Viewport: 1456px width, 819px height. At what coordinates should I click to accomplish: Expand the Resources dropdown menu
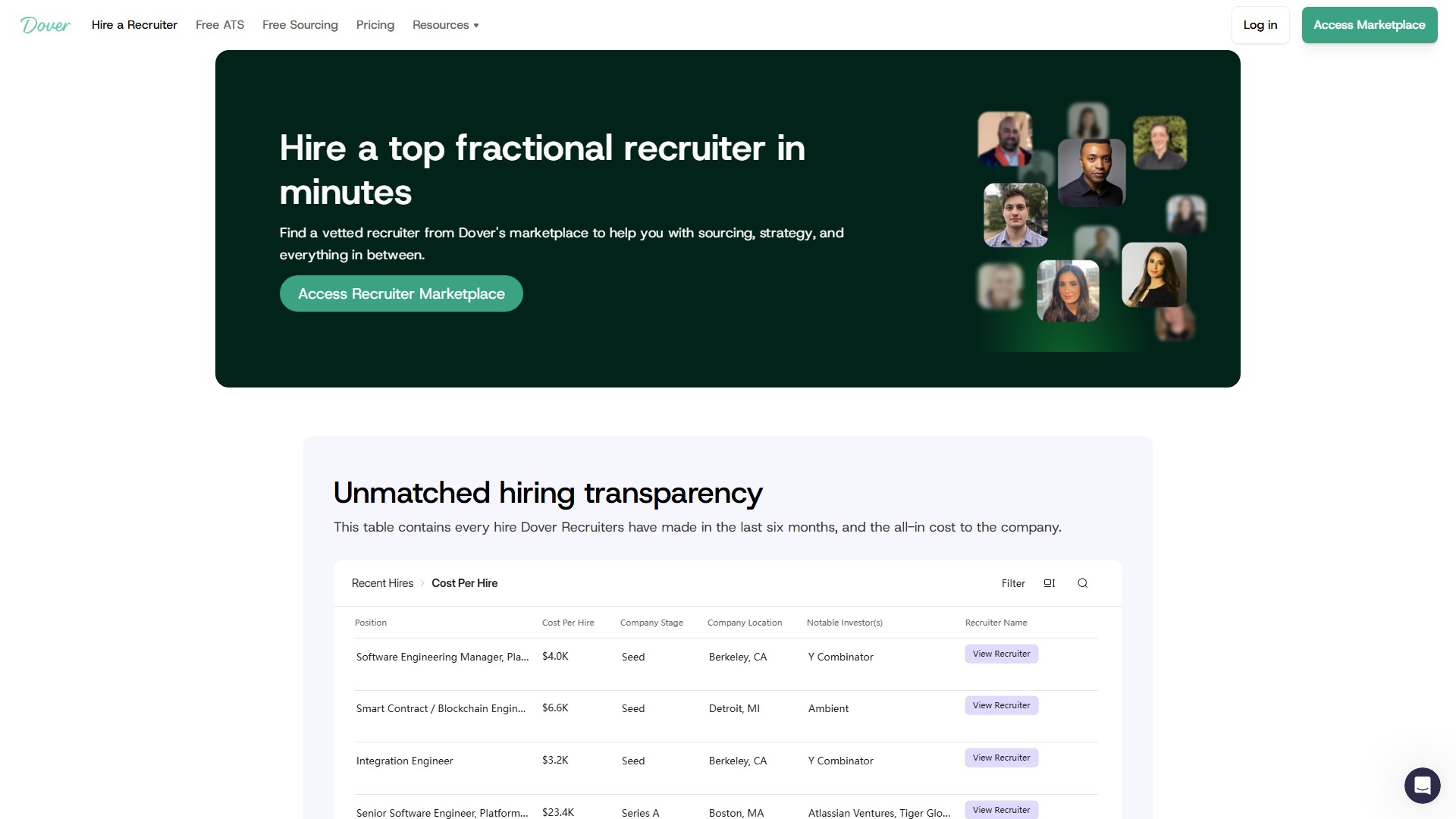pos(445,25)
